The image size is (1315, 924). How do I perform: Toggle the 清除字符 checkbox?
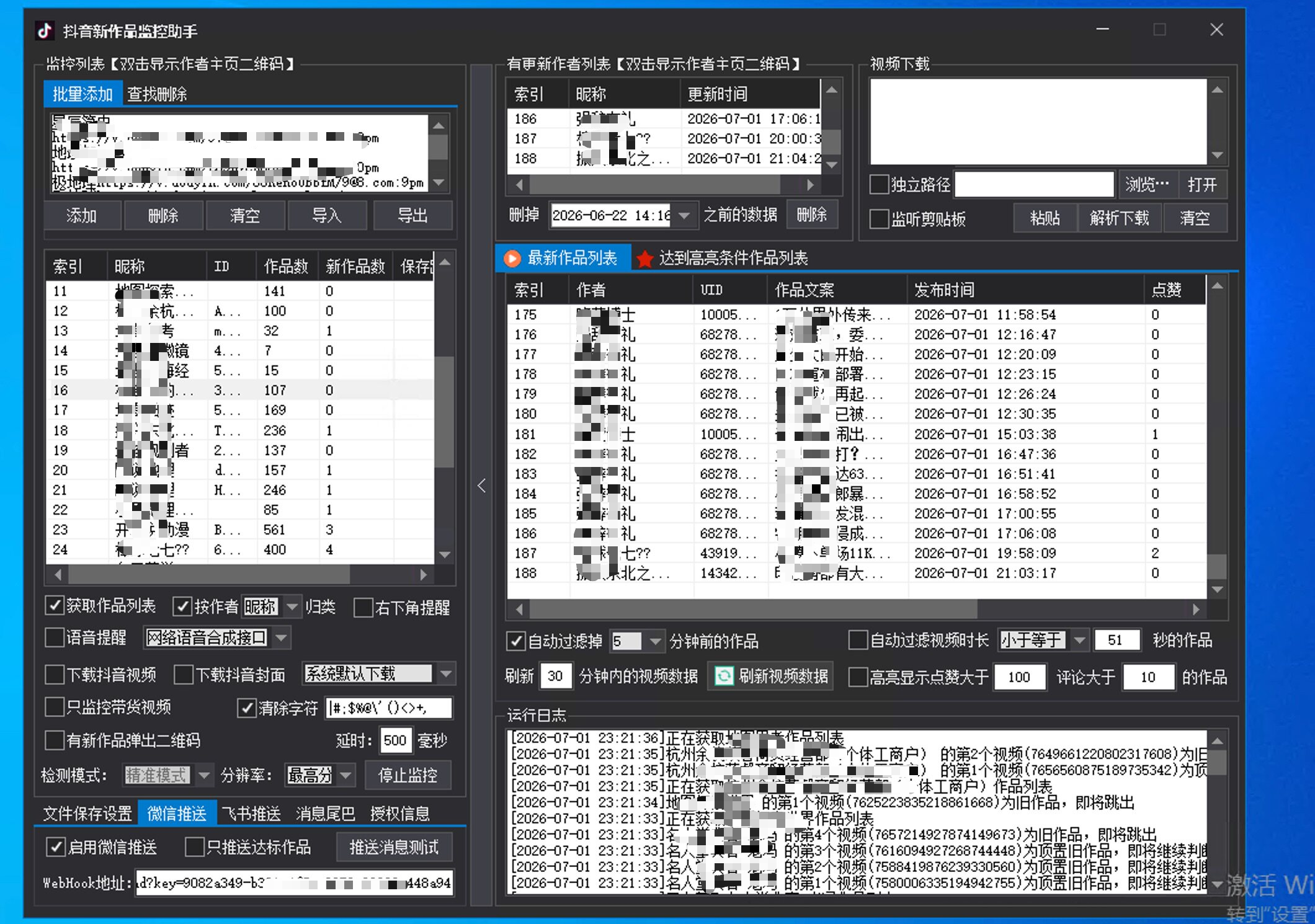(247, 708)
